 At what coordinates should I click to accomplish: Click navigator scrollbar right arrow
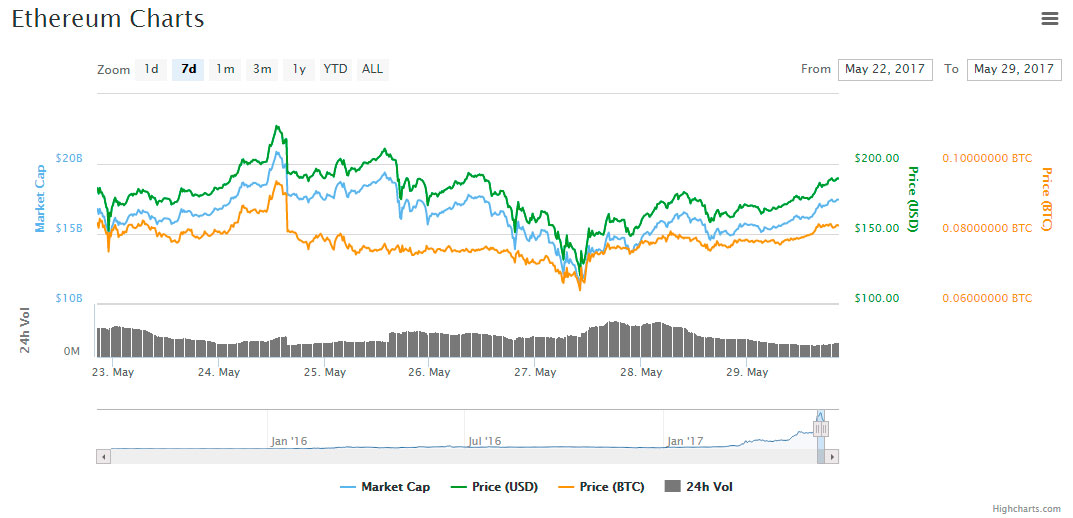coord(832,456)
